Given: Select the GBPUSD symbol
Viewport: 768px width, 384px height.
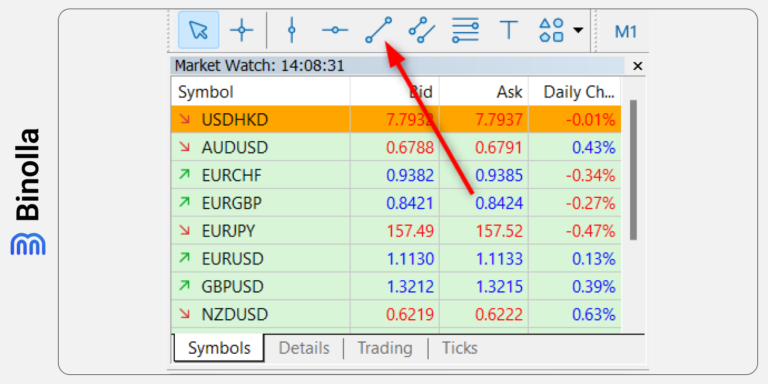Looking at the screenshot, I should click(233, 287).
